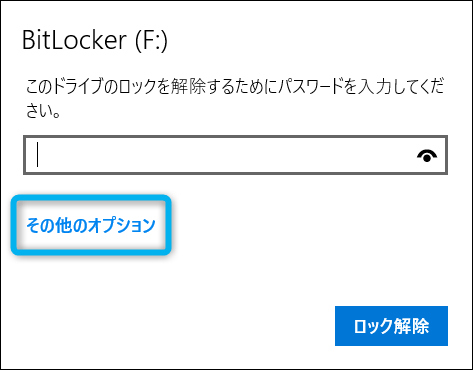Click the password prompt description text
Screen dimensions: 473x370
(235, 98)
